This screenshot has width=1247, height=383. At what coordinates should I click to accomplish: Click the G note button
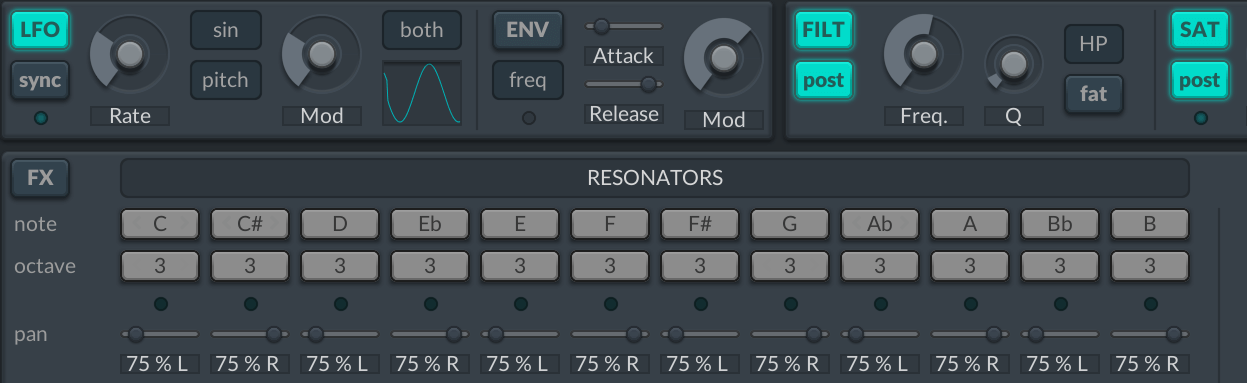[790, 225]
